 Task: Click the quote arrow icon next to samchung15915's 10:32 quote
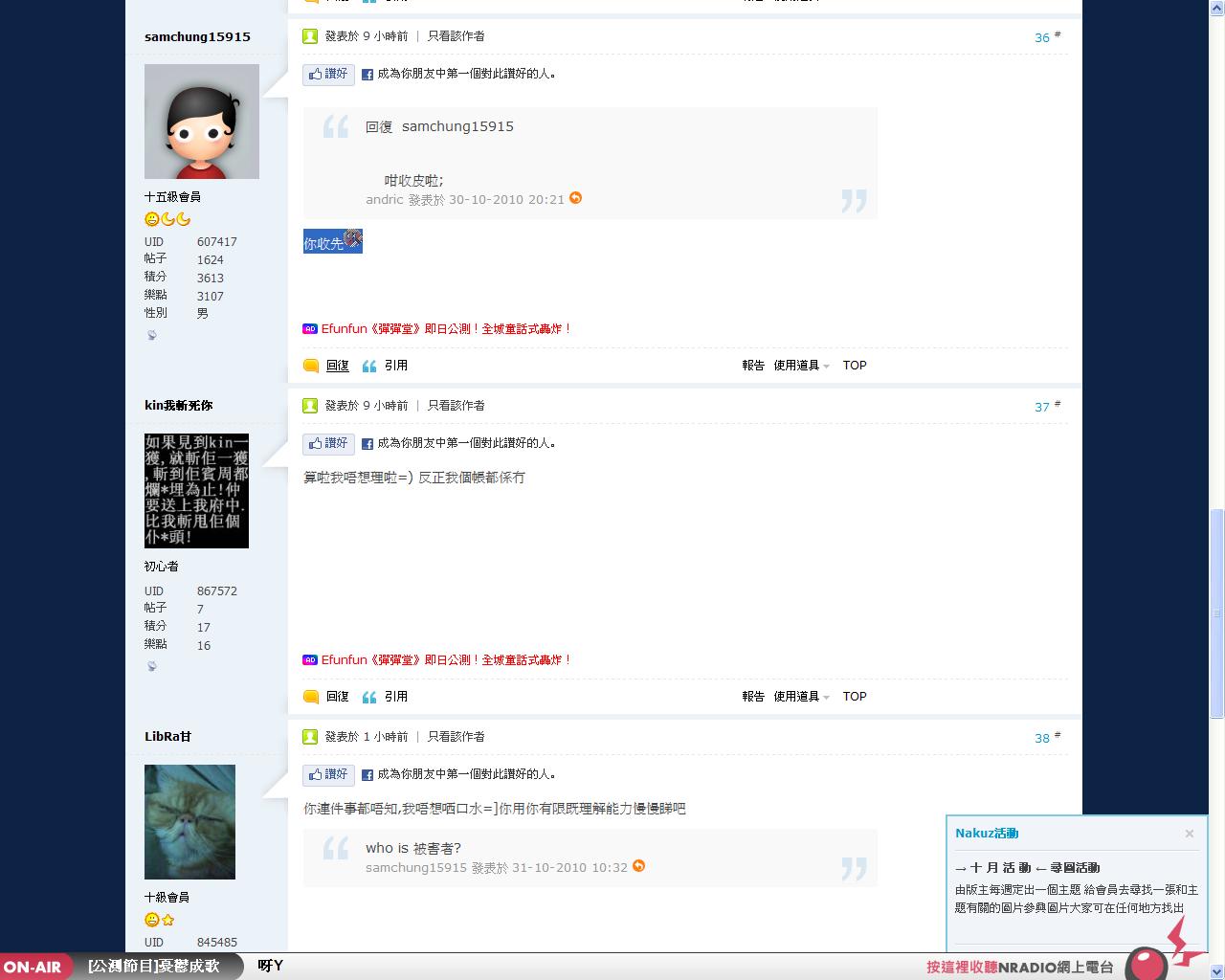[638, 866]
